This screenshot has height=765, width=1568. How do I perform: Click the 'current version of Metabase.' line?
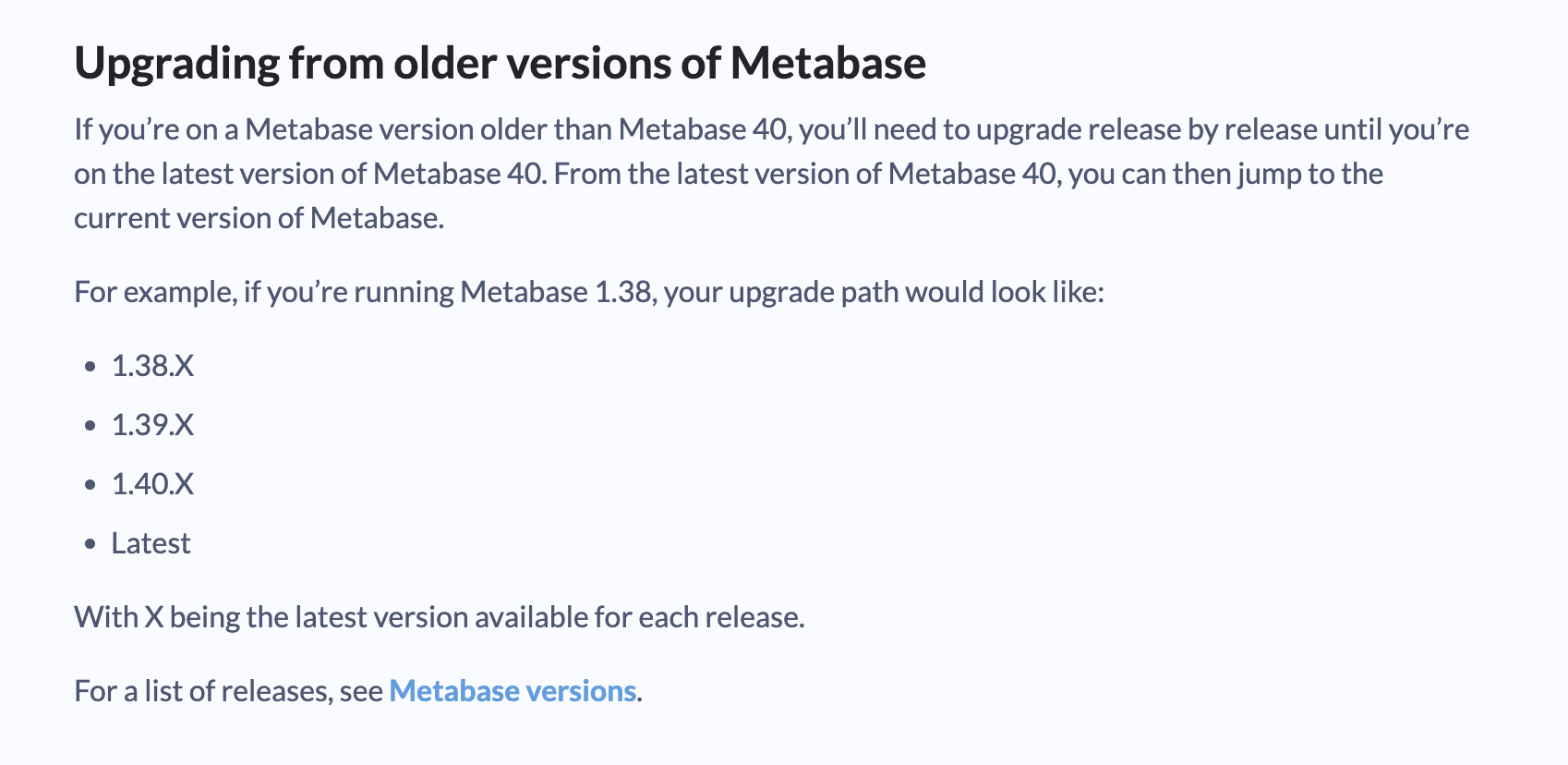pos(259,218)
